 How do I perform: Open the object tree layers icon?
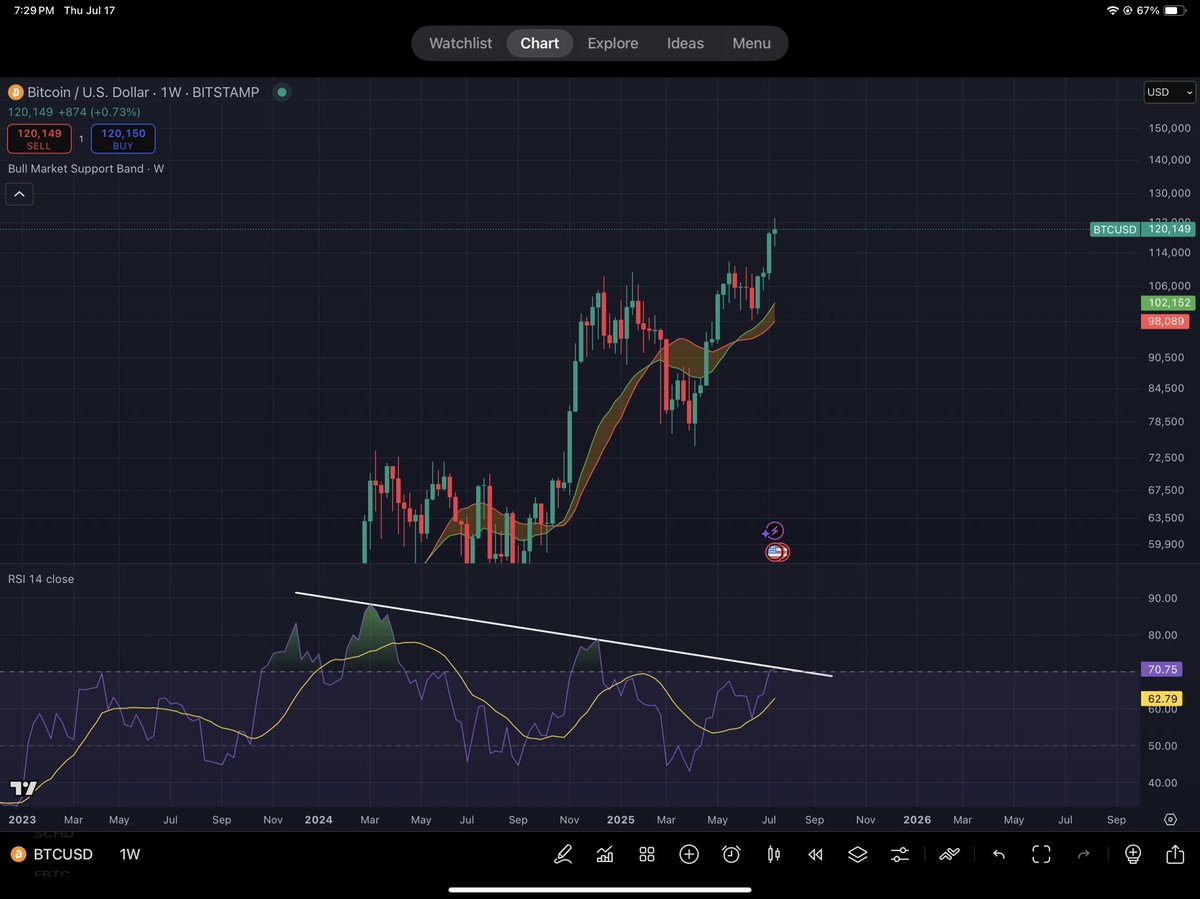pos(857,854)
